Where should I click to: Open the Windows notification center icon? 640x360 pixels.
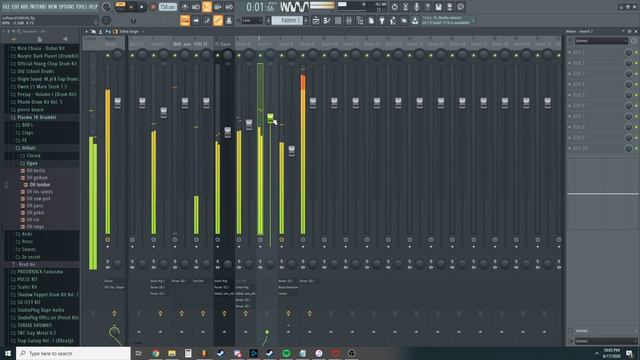pyautogui.click(x=630, y=353)
